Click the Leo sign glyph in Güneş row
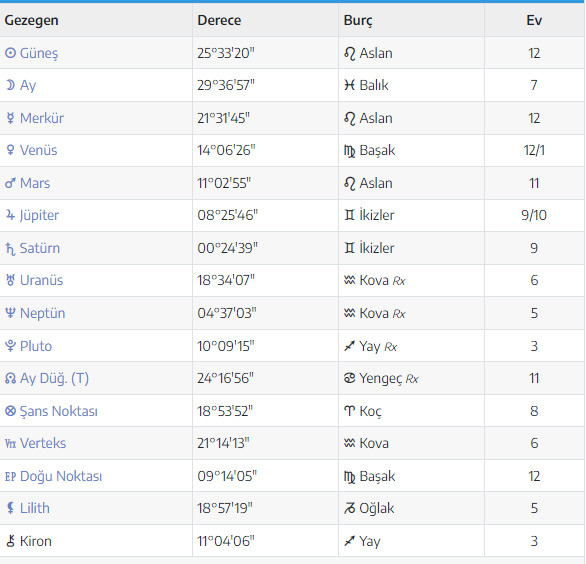 [x=349, y=54]
